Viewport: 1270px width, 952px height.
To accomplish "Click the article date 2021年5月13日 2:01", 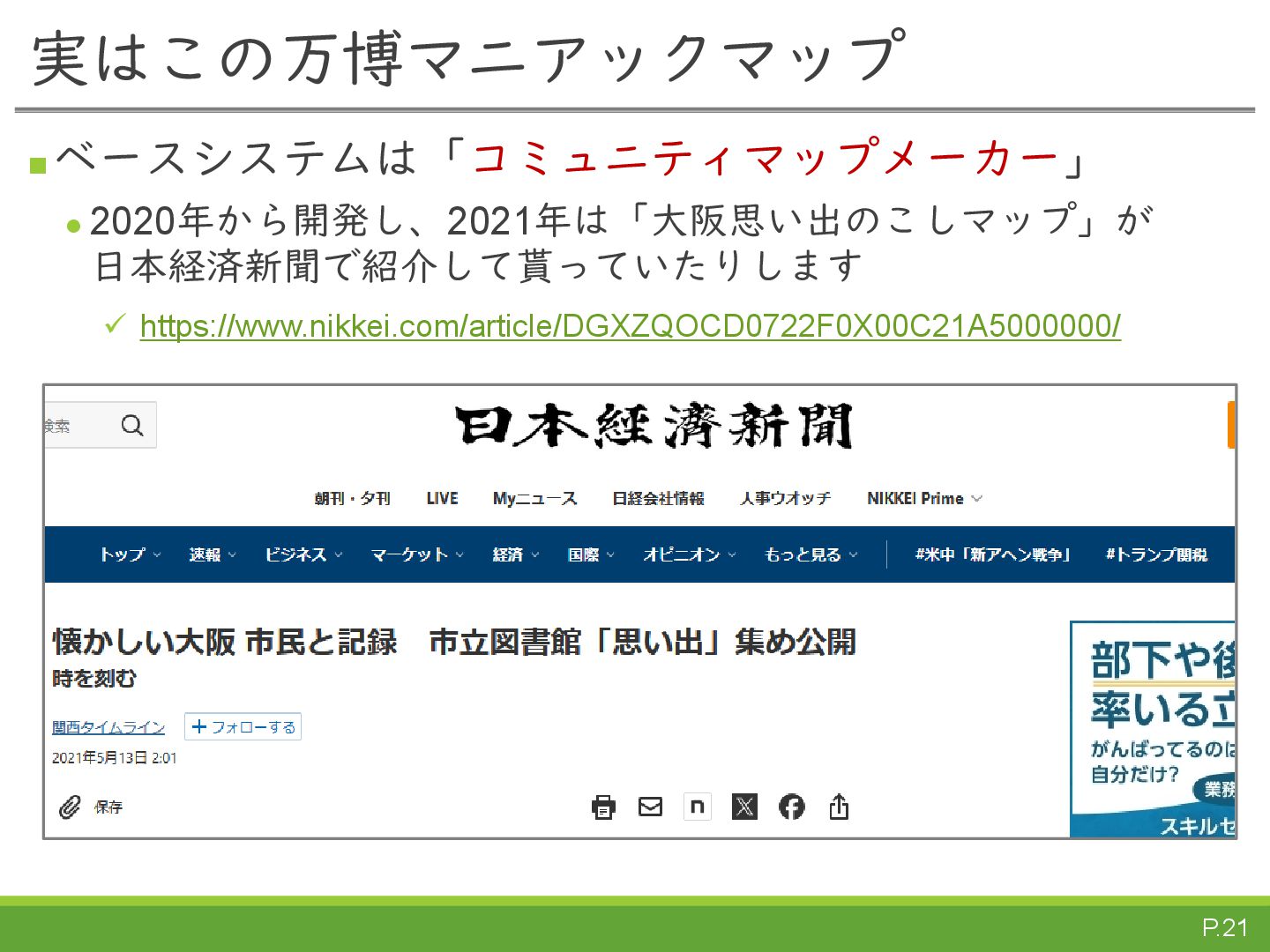I will tap(114, 758).
